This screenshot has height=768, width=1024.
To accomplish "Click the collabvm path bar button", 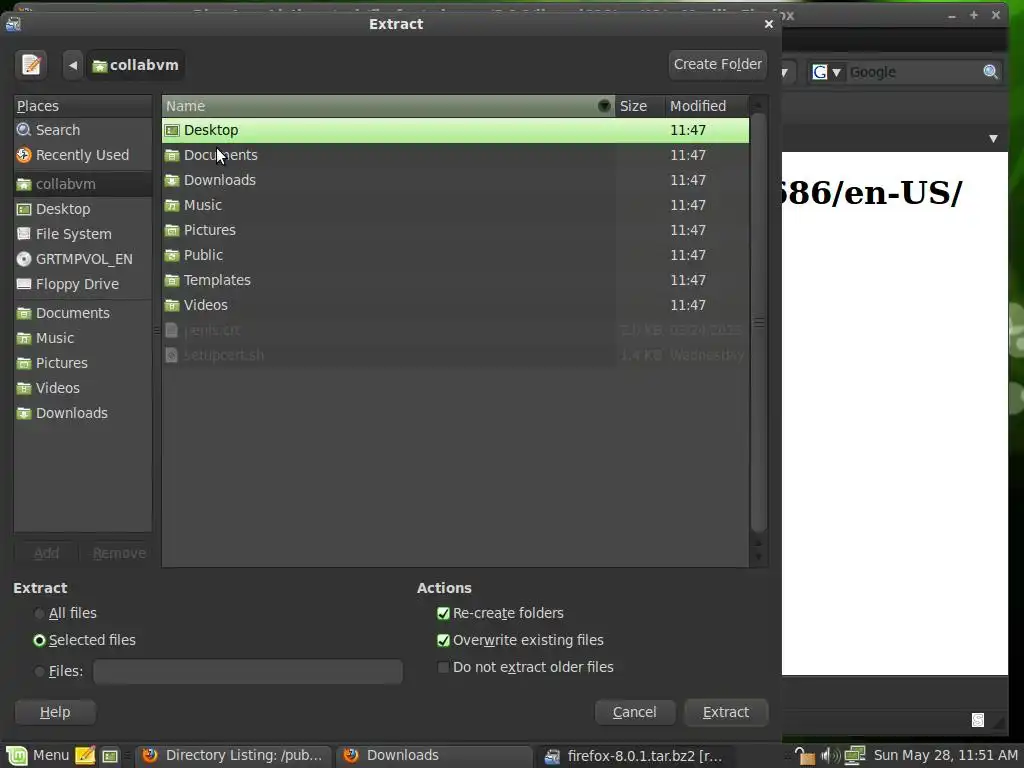I will pos(135,65).
